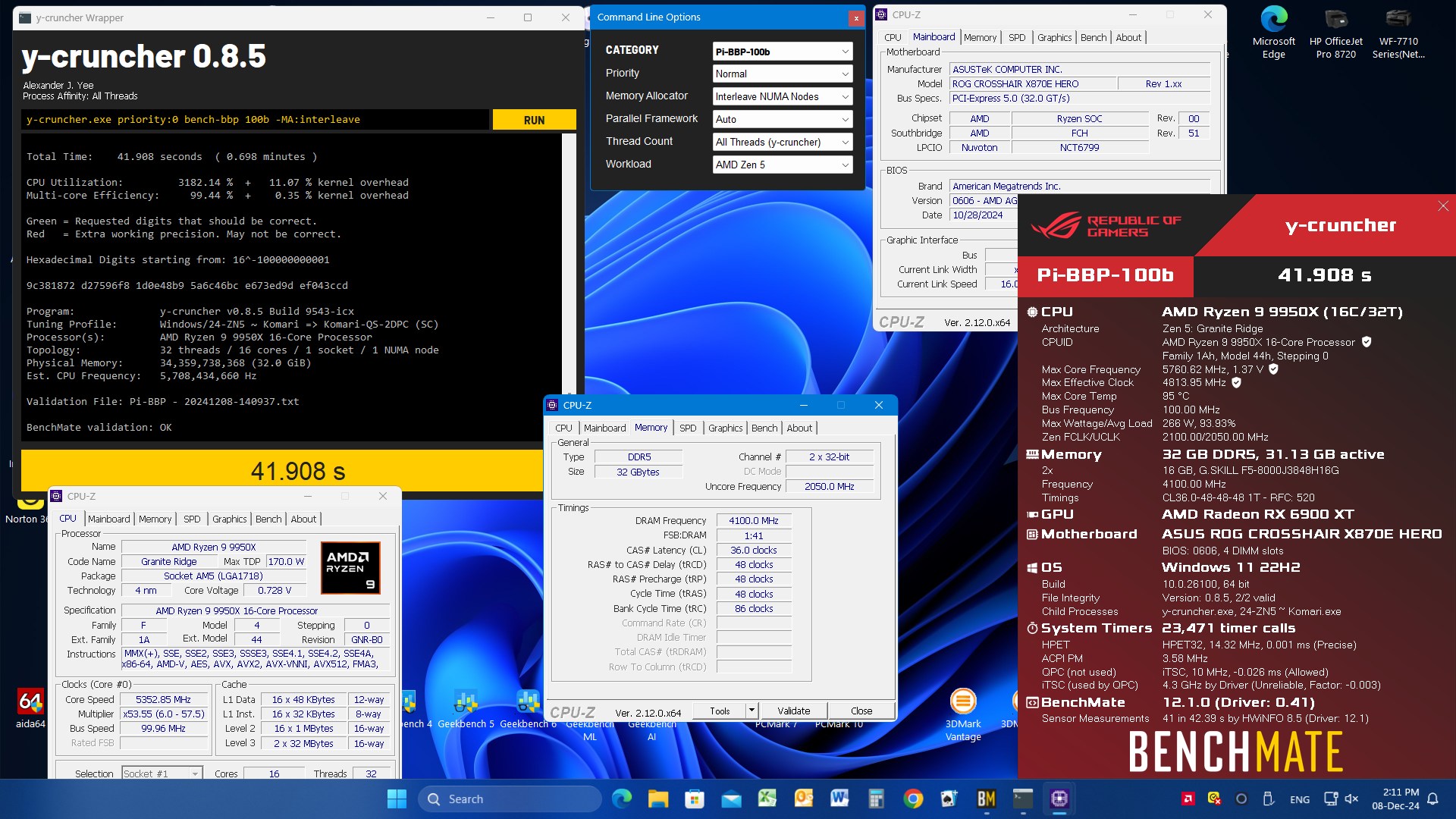Switch to Memory tab in top-right CPU-Z window
The height and width of the screenshot is (819, 1456).
coord(980,37)
